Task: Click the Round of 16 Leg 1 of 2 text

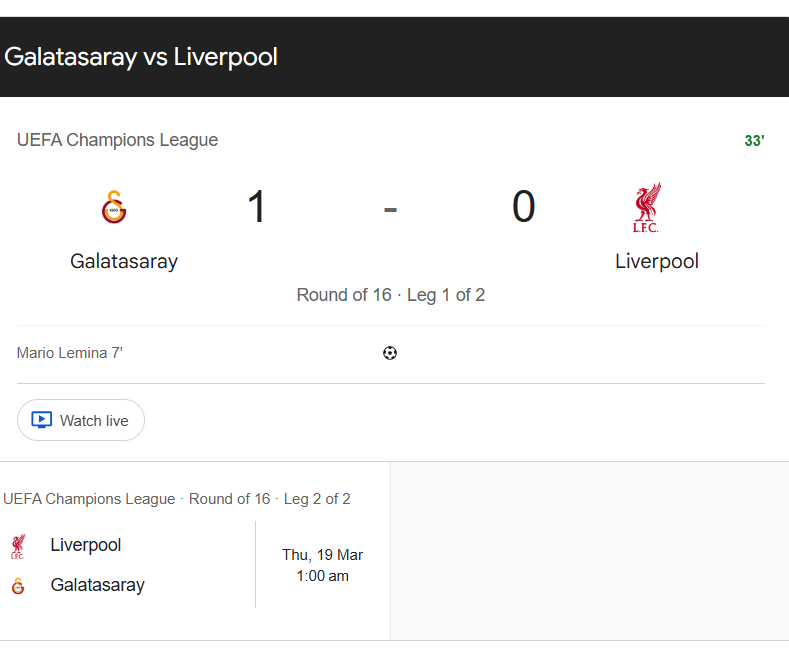Action: point(390,295)
